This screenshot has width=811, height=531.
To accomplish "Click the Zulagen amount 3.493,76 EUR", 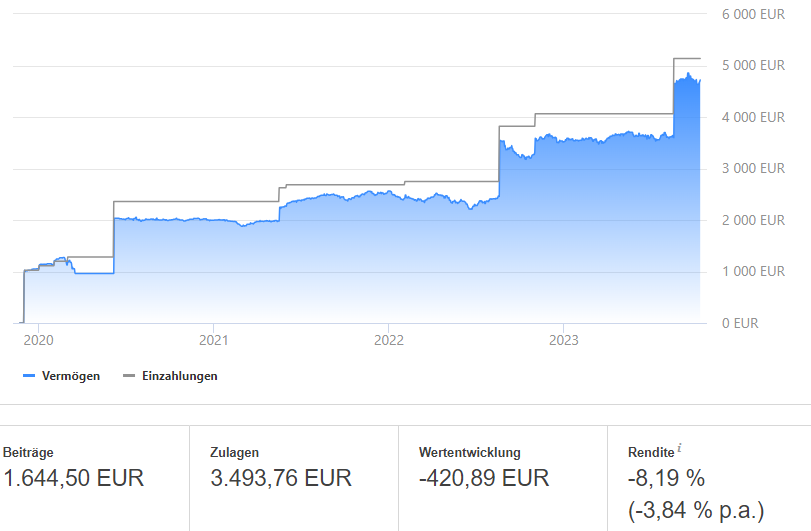I will click(281, 478).
